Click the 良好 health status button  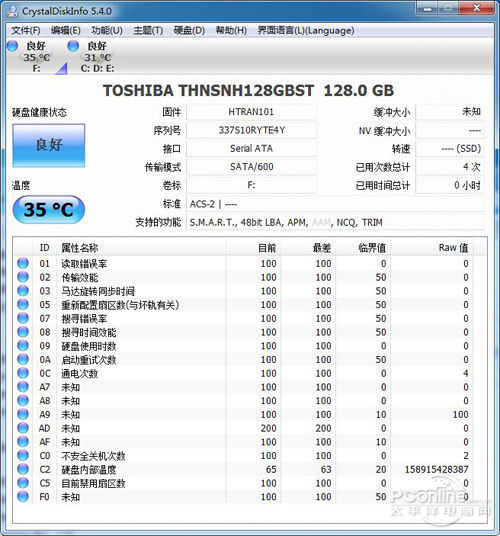point(49,145)
